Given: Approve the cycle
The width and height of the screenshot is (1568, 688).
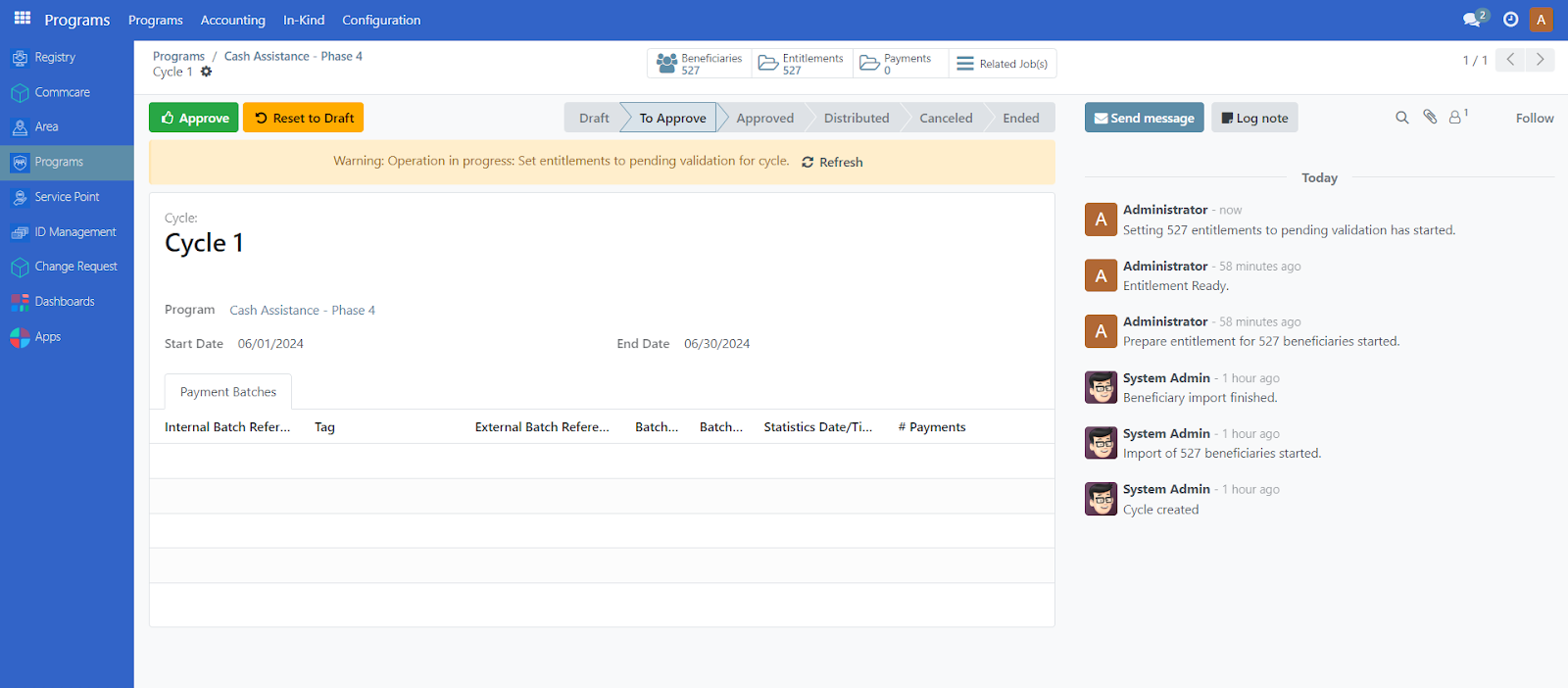Looking at the screenshot, I should point(194,118).
